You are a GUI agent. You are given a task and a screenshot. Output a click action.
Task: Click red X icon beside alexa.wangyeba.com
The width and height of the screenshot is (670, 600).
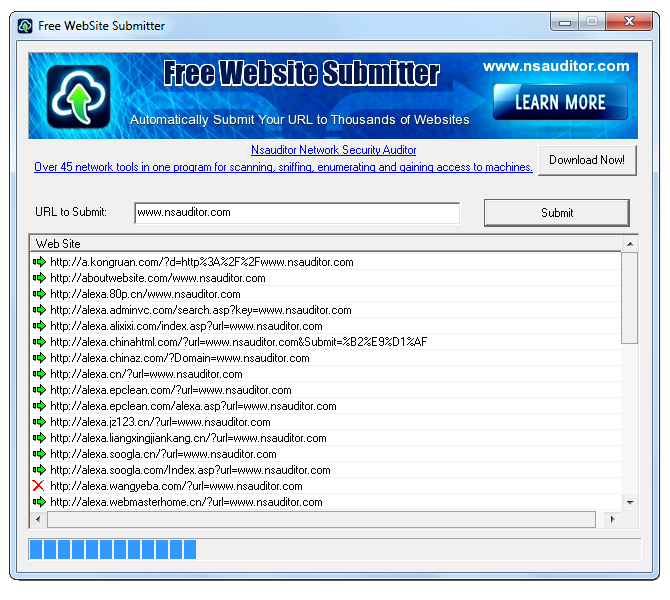39,486
